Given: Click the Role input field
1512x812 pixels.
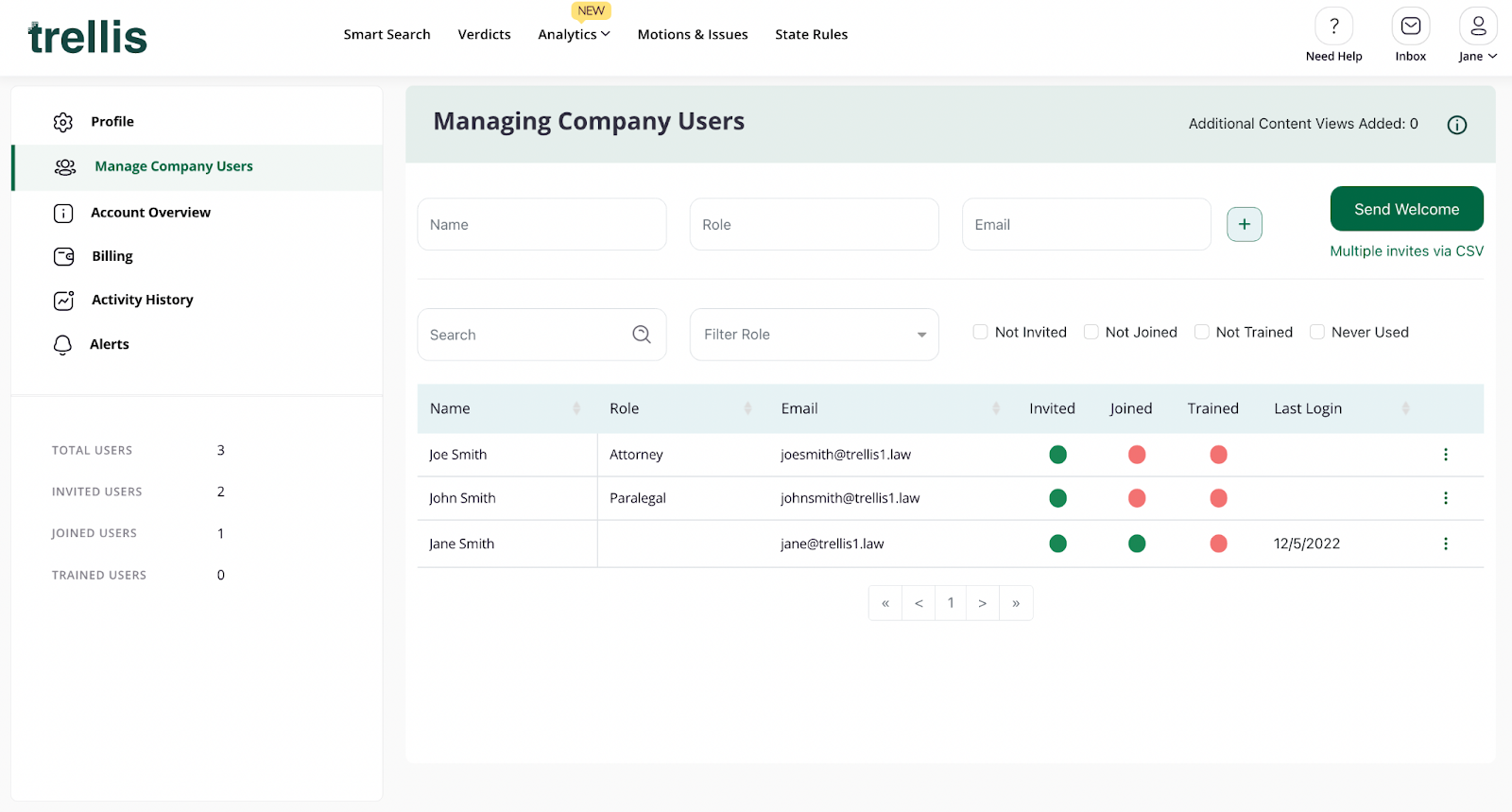Looking at the screenshot, I should (x=814, y=224).
